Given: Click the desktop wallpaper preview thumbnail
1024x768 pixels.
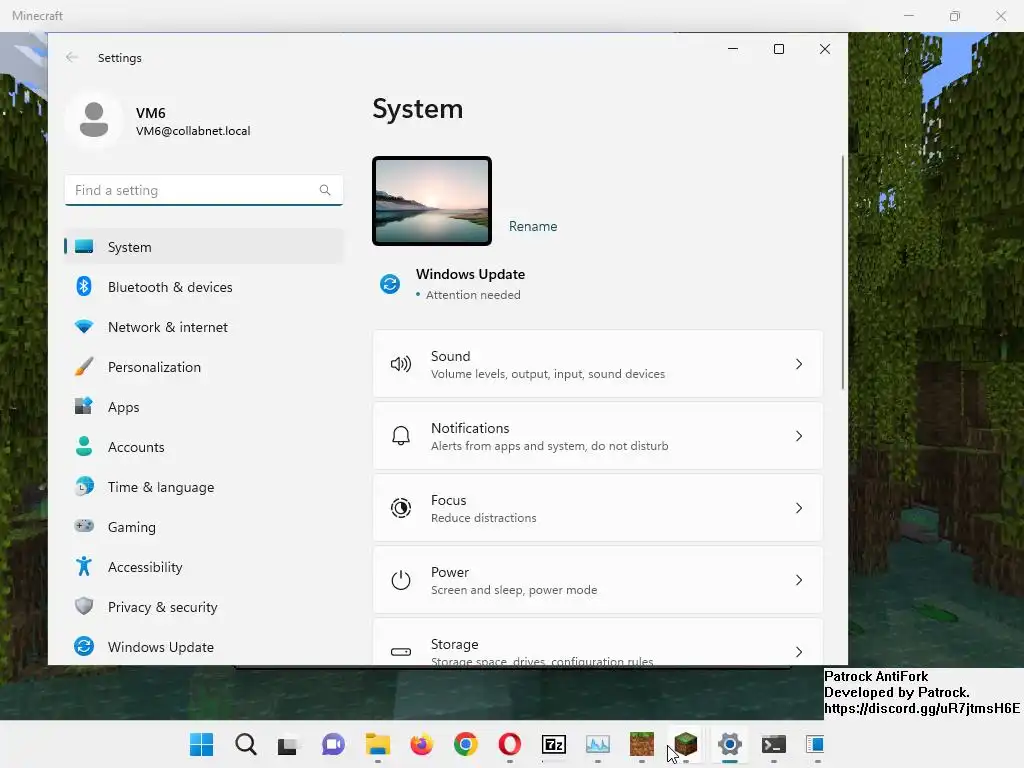Looking at the screenshot, I should (x=432, y=201).
